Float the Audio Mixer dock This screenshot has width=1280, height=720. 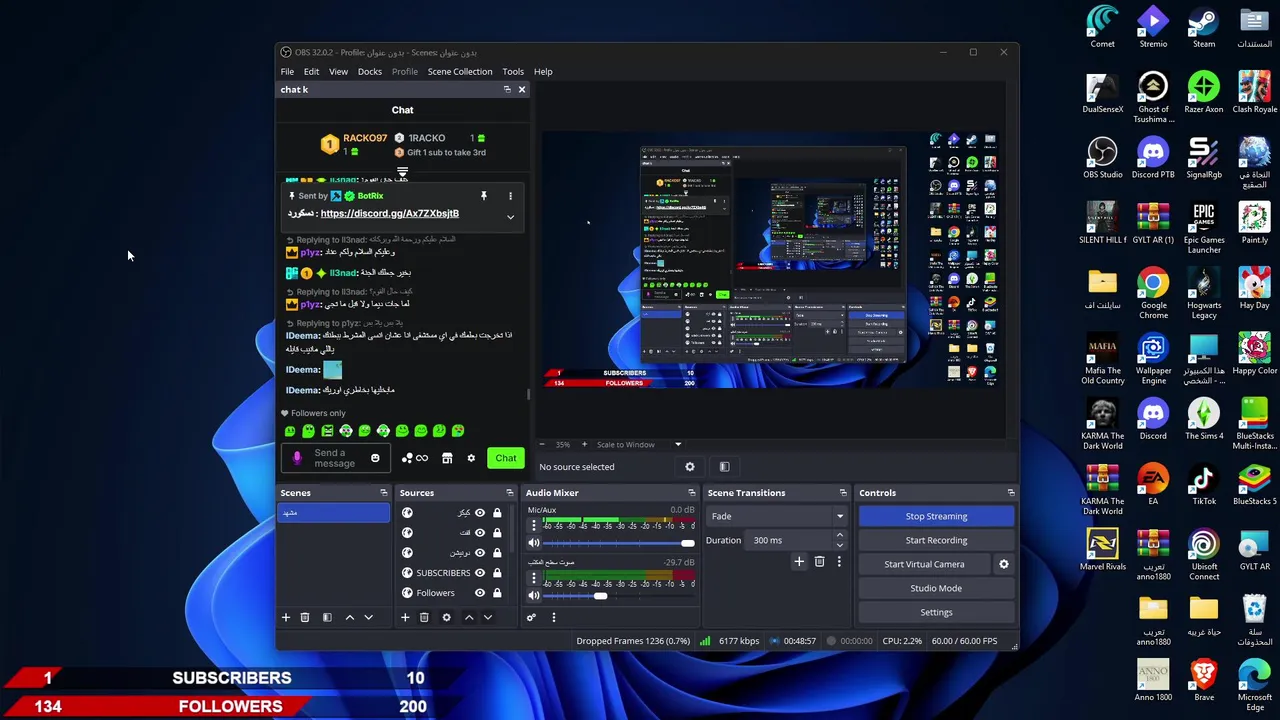(691, 493)
